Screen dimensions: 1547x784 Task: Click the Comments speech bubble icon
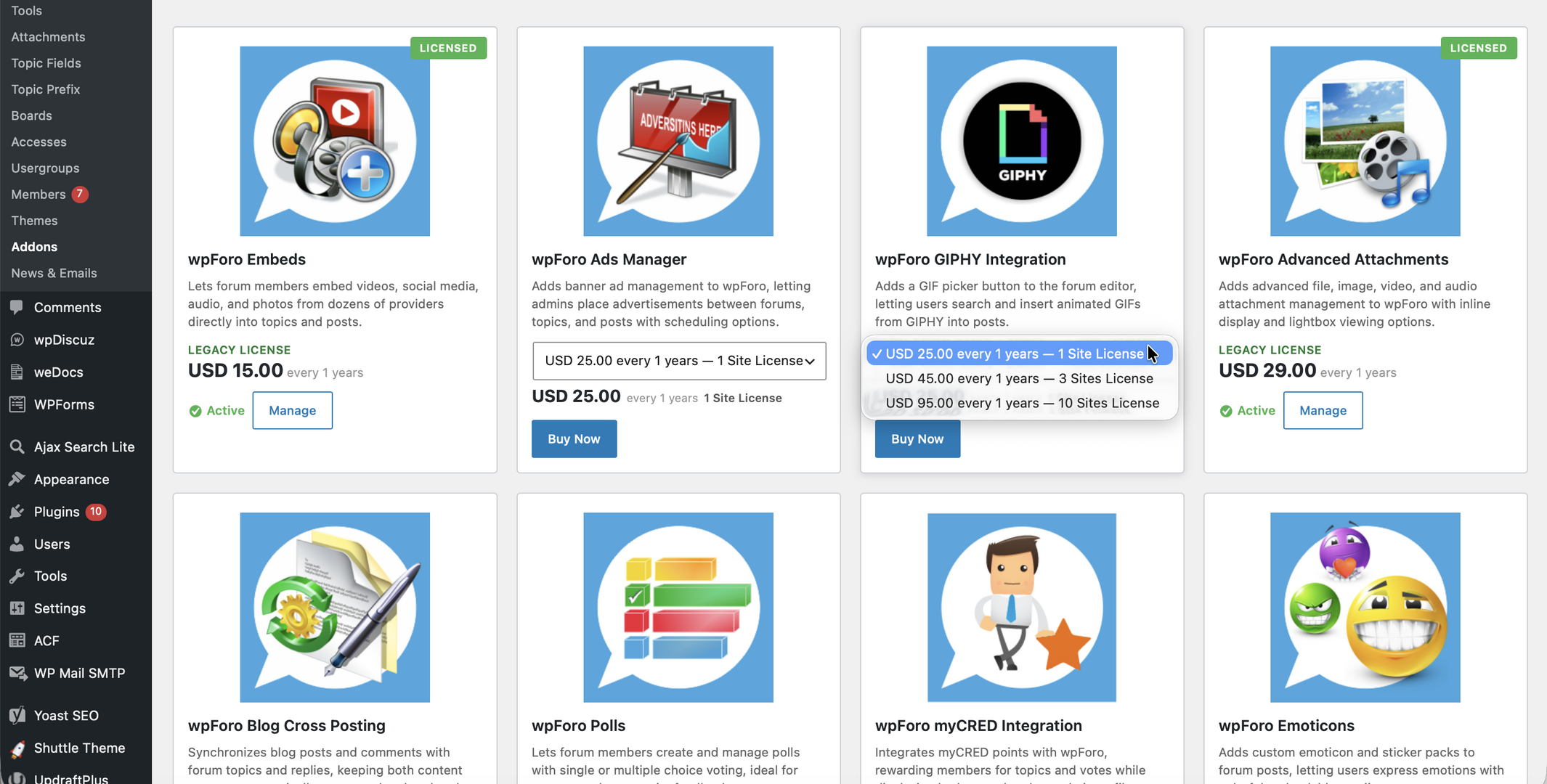tap(17, 307)
